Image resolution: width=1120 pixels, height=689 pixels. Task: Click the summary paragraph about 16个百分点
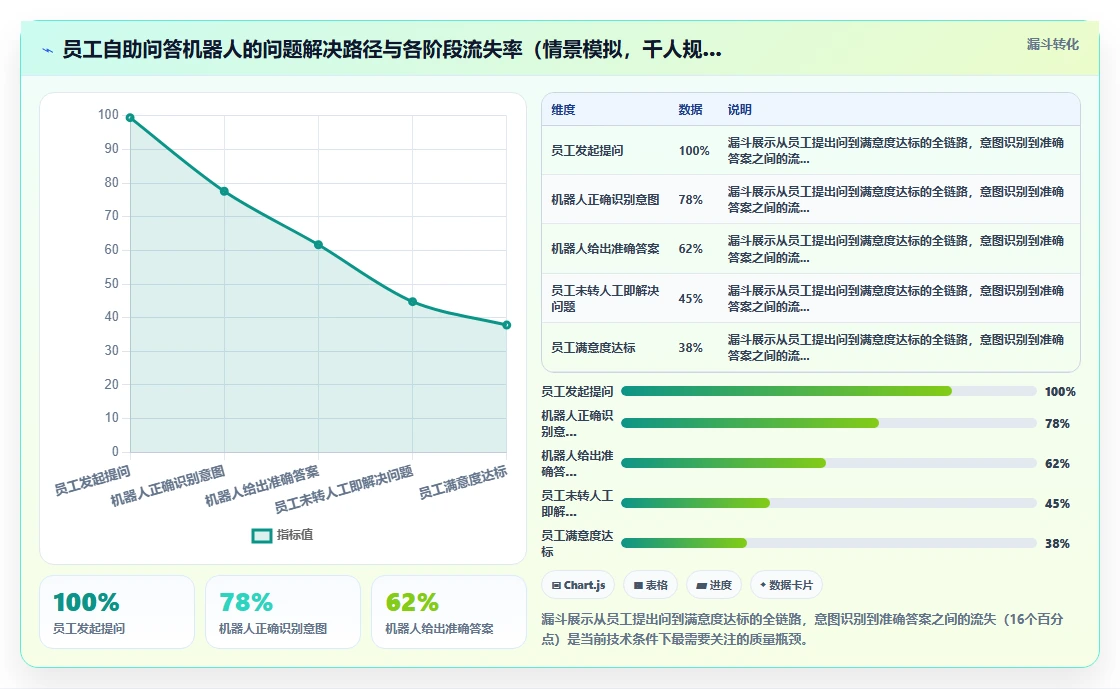[802, 629]
